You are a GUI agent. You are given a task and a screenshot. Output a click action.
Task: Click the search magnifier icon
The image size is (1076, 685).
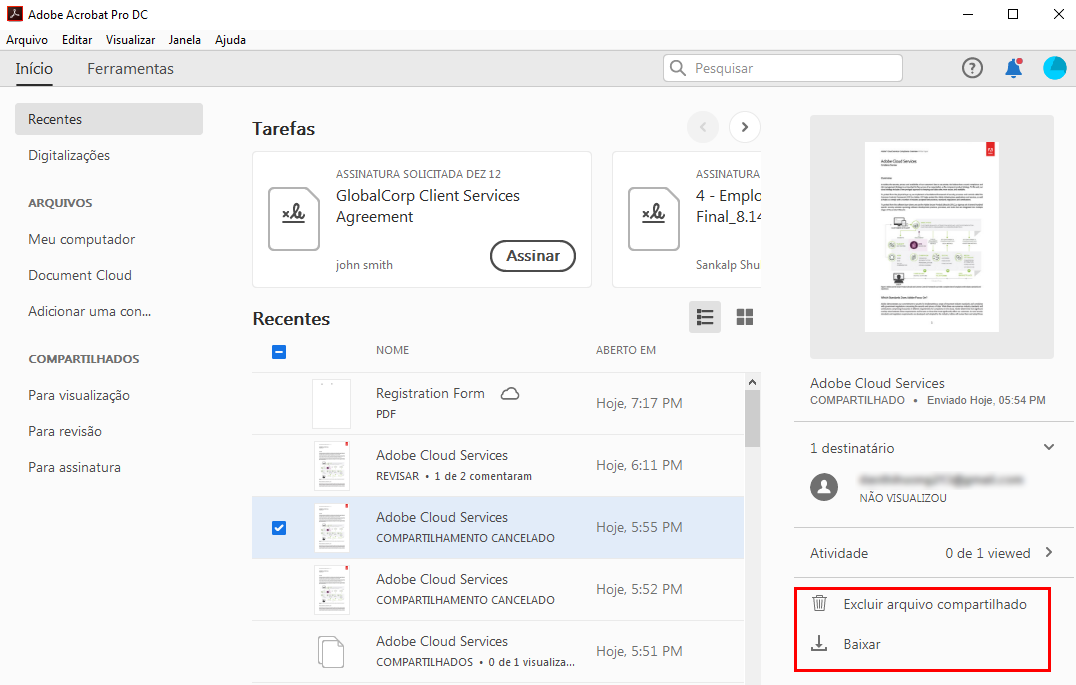tap(677, 68)
